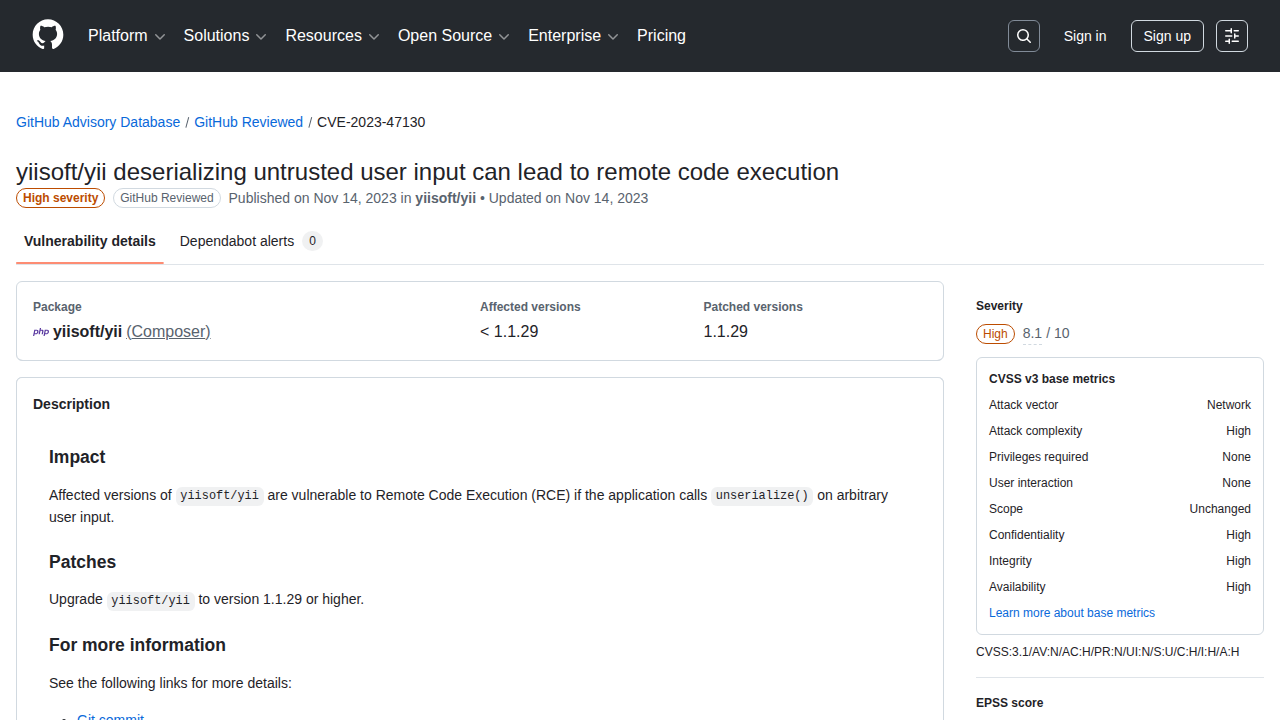Click the unserialize() code snippet
The height and width of the screenshot is (720, 1280).
point(762,495)
